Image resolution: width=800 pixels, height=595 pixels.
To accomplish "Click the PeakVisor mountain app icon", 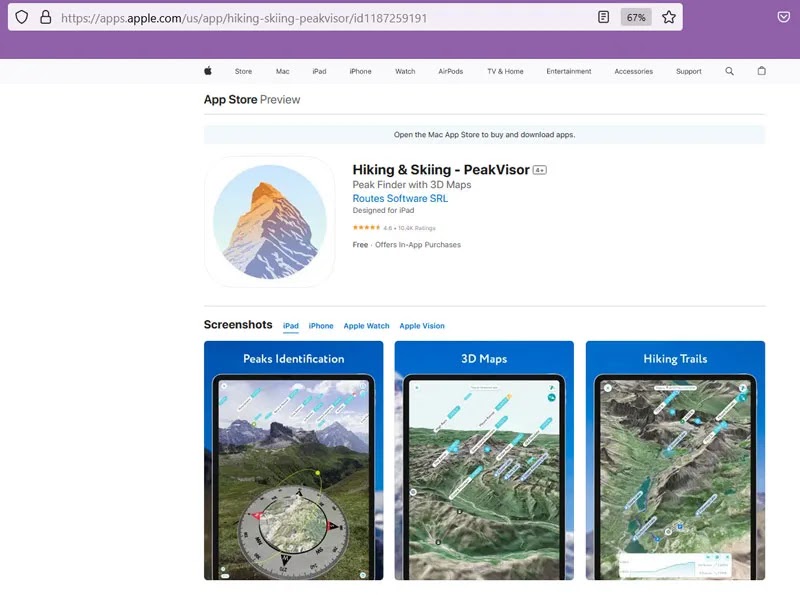I will [x=270, y=221].
